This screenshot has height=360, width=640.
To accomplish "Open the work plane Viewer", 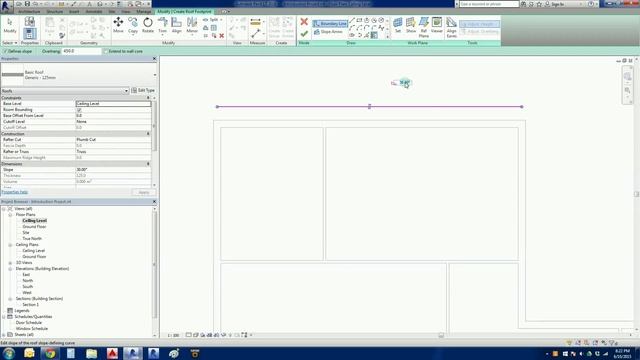I will [437, 24].
